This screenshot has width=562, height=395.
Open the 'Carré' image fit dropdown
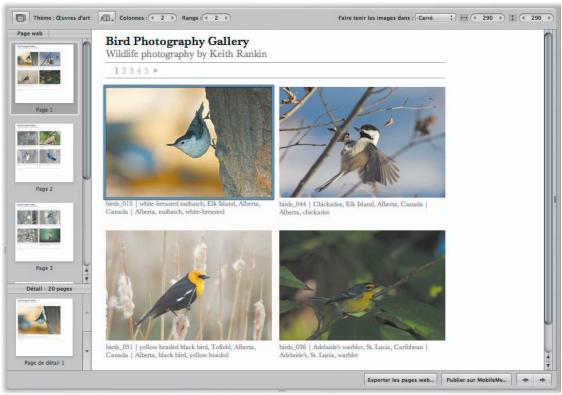pyautogui.click(x=435, y=18)
